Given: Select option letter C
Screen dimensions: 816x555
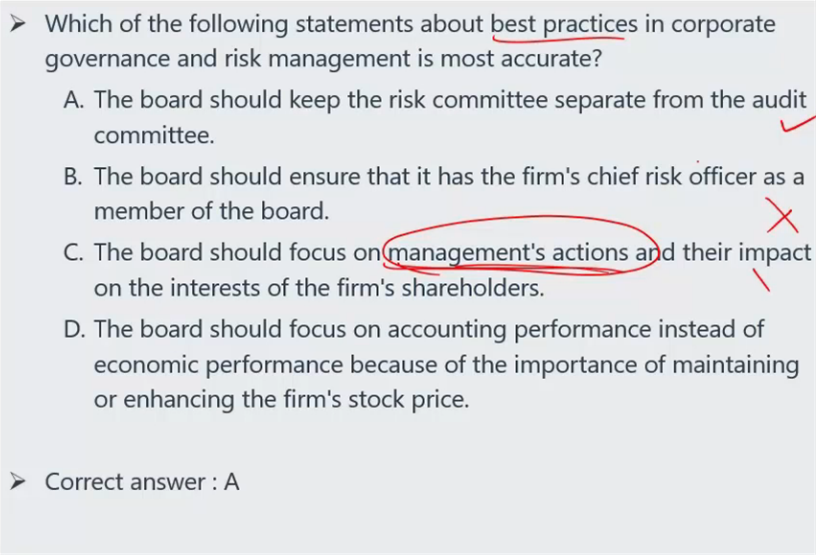Looking at the screenshot, I should coord(73,253).
